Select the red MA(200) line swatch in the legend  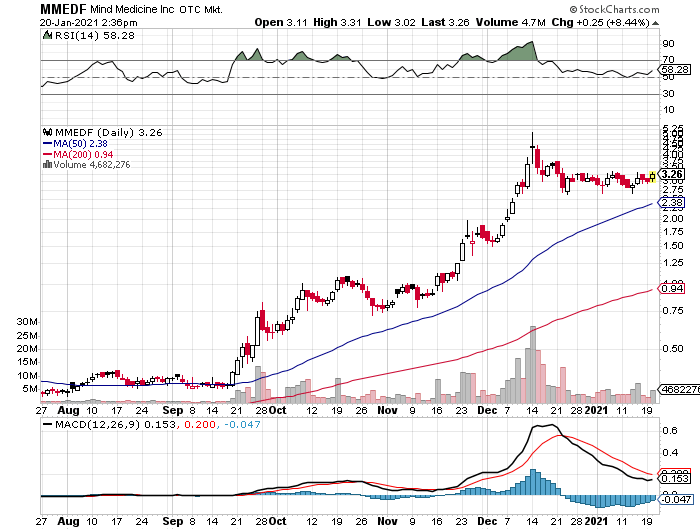pyautogui.click(x=47, y=154)
